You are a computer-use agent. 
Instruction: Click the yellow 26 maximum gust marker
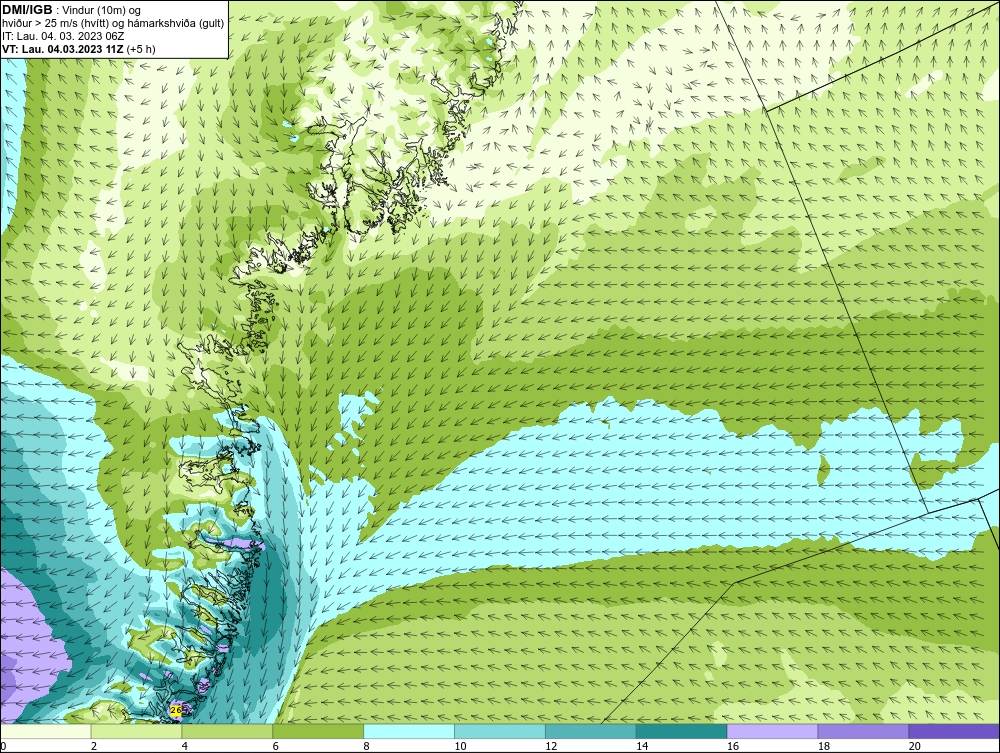pyautogui.click(x=177, y=710)
